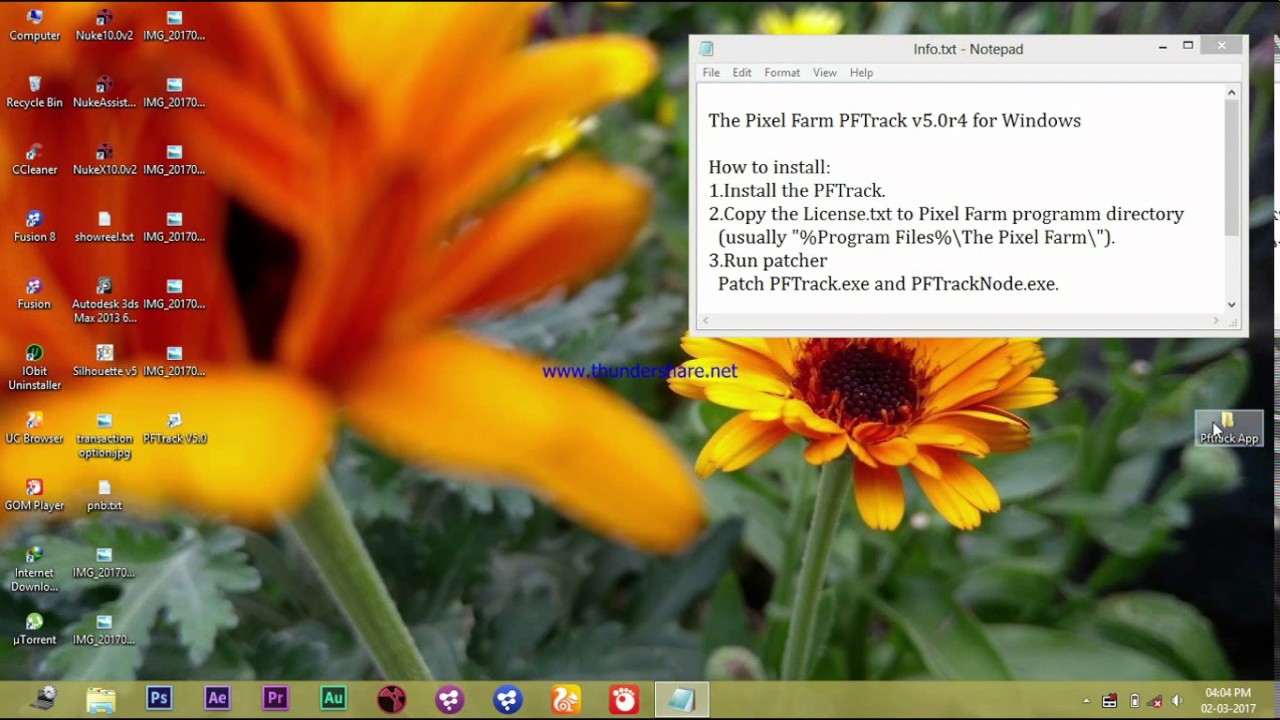This screenshot has width=1280, height=720.
Task: Click the 'Patch PFTrack.exe' text line
Action: pos(888,284)
